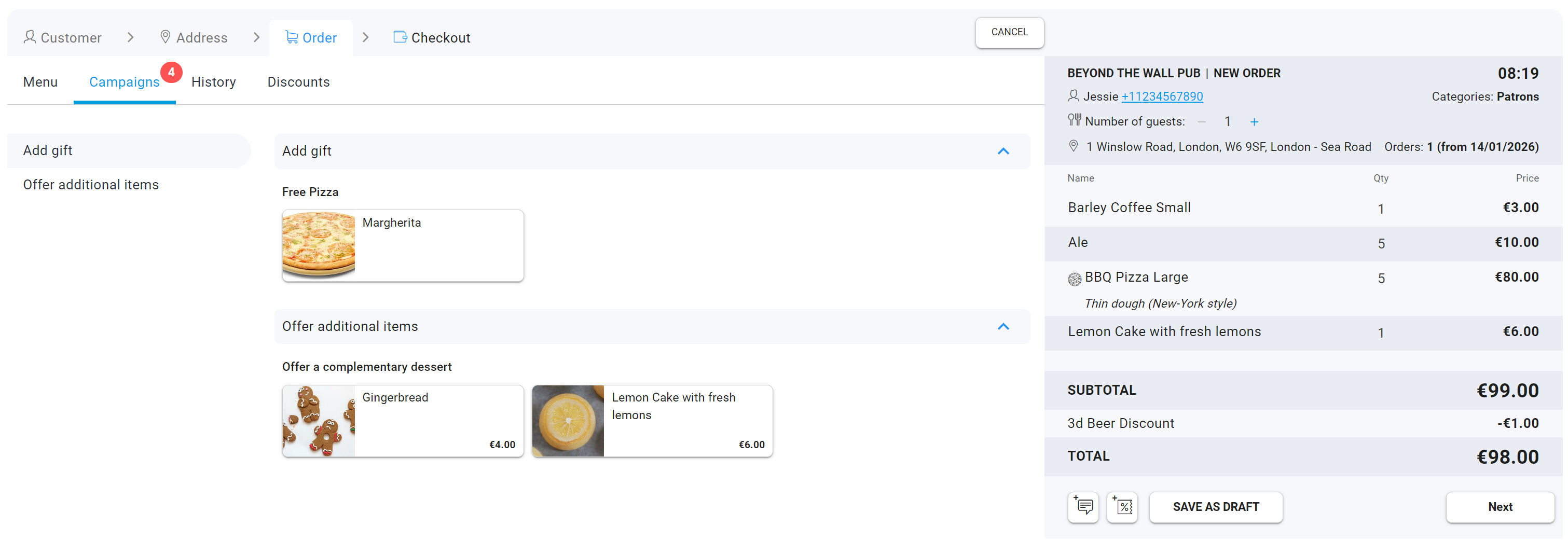This screenshot has height=540, width=1568.
Task: Click the add discount percent icon button
Action: point(1122,506)
